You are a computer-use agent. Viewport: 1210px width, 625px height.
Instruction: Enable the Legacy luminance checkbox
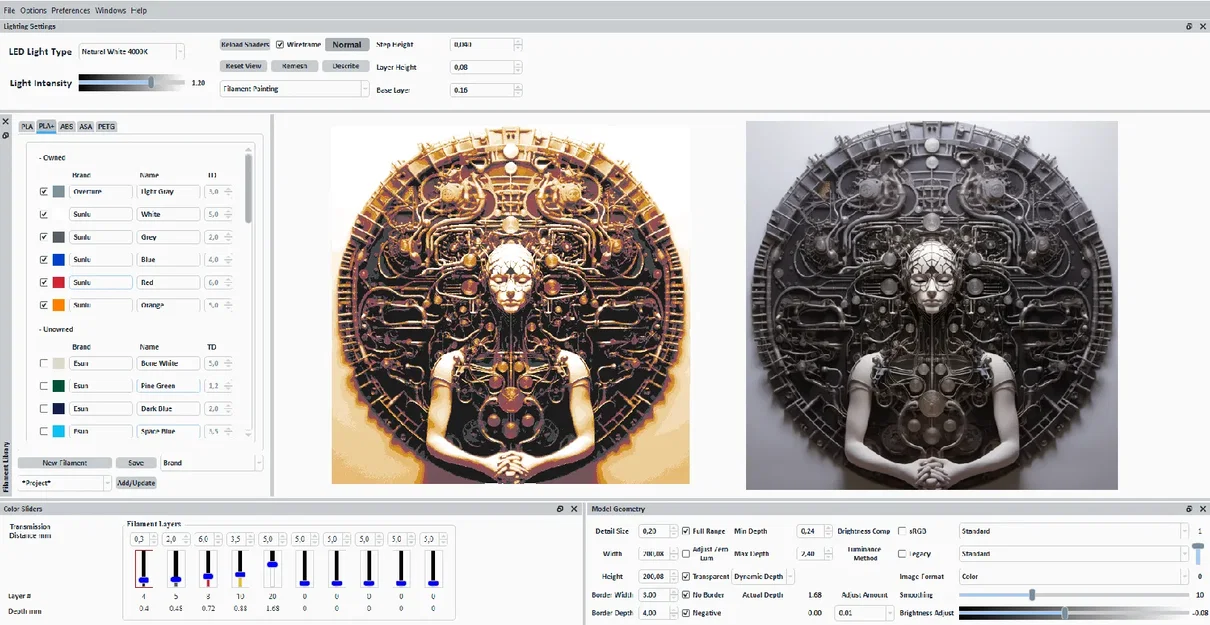[902, 553]
